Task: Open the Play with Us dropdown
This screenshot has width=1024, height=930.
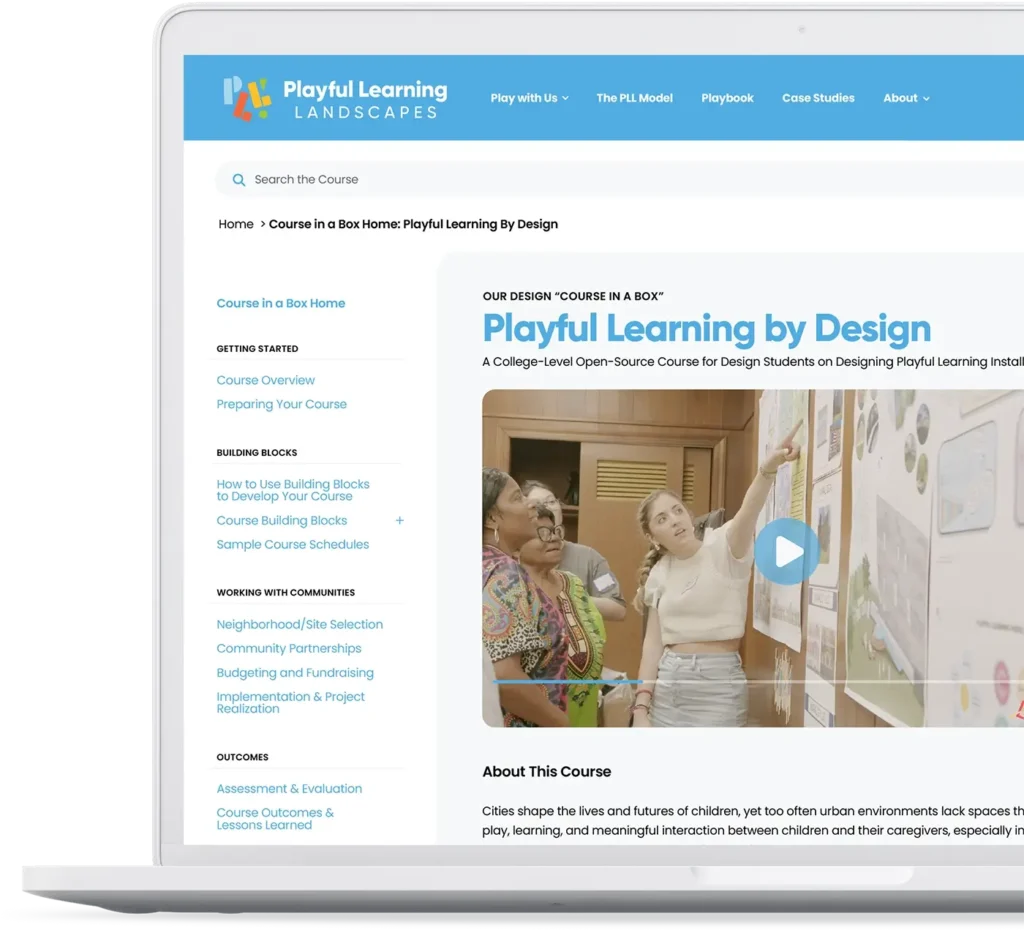Action: pyautogui.click(x=529, y=98)
